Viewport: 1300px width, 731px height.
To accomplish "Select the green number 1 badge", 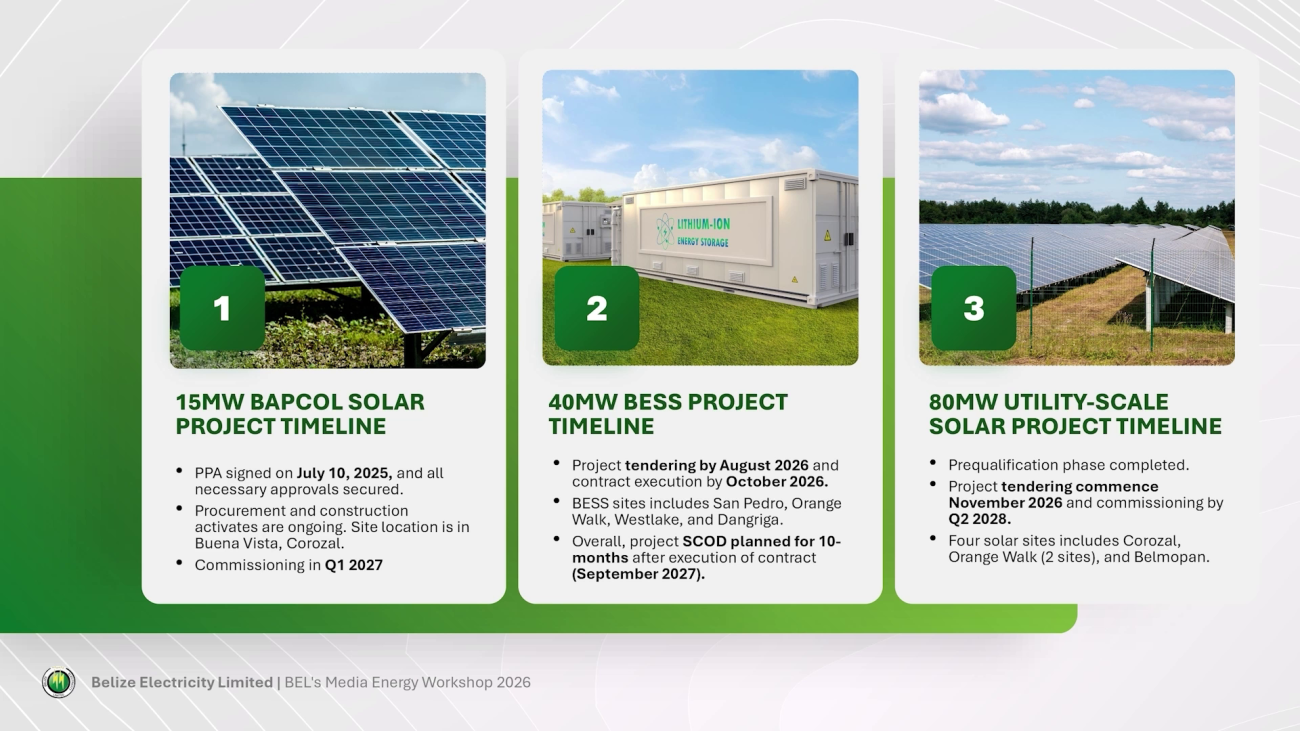I will pos(222,308).
